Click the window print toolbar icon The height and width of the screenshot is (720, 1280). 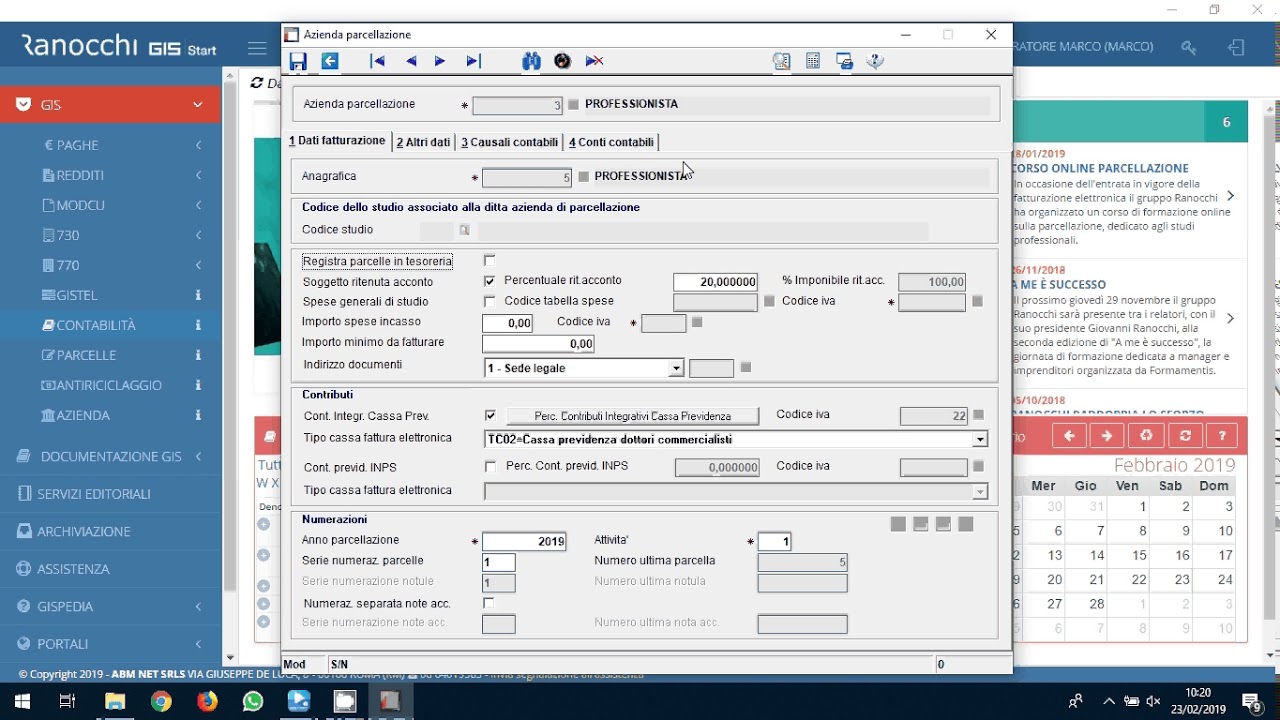point(845,62)
